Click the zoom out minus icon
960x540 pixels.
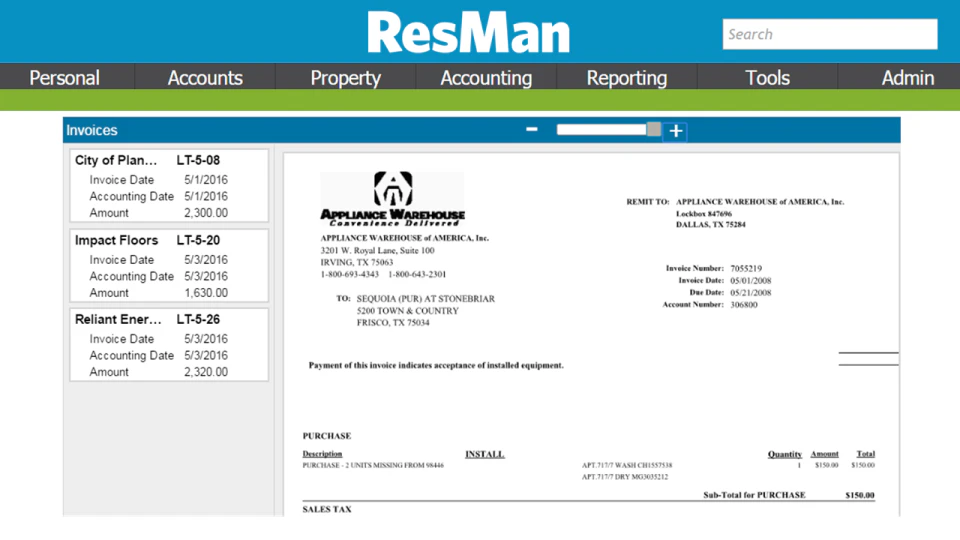coord(531,129)
